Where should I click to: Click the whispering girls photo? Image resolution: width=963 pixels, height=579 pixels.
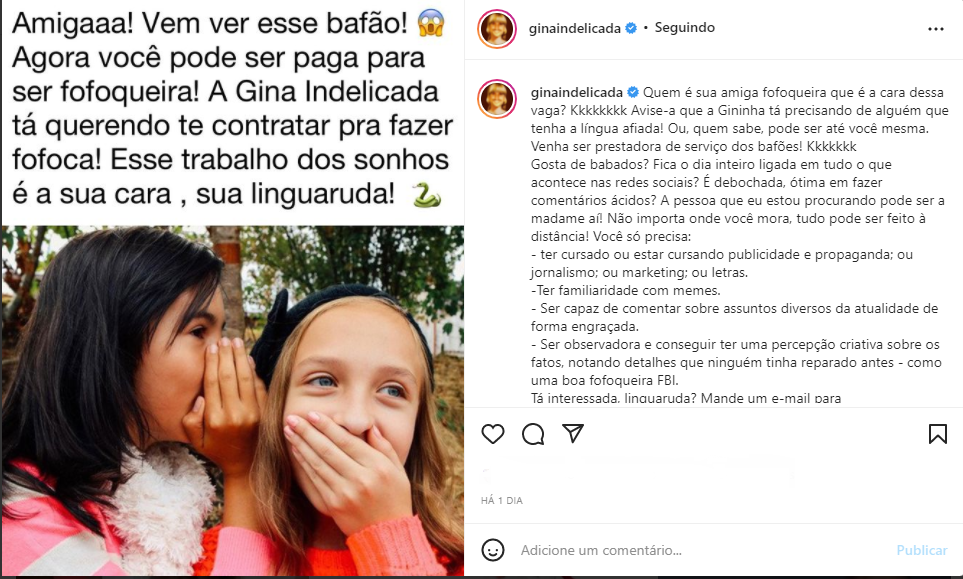point(233,400)
